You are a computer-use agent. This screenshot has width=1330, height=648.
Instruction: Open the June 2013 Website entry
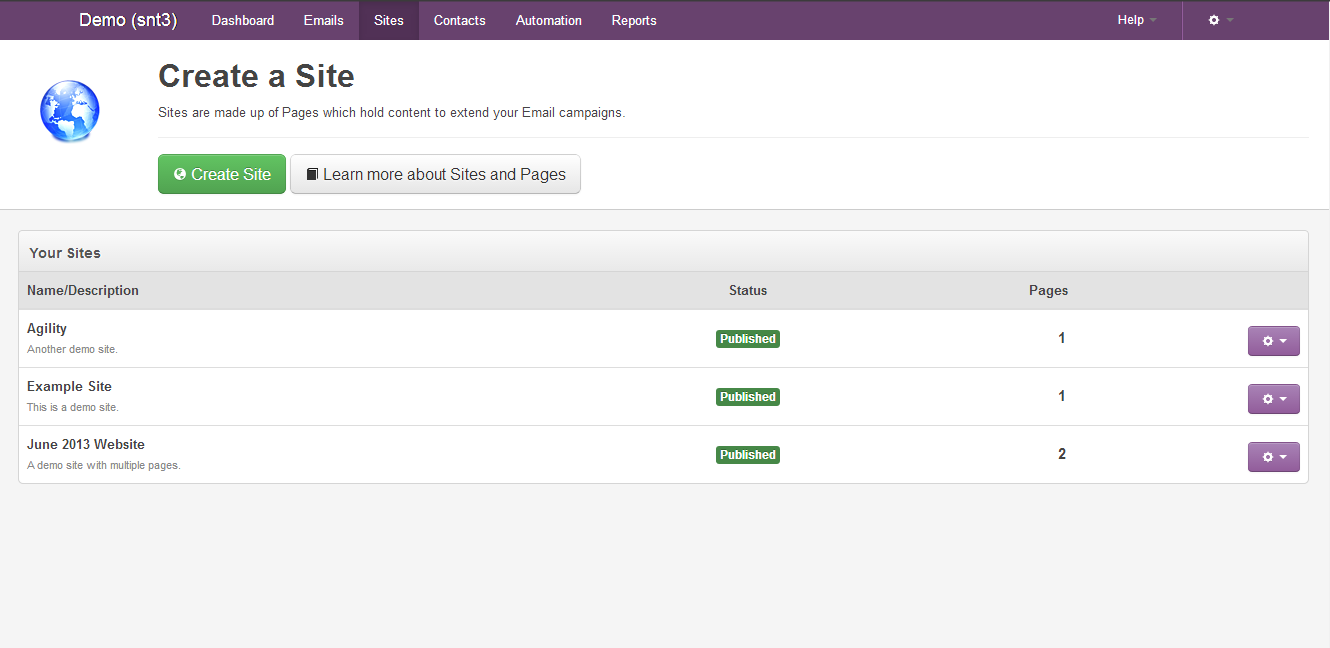click(86, 445)
